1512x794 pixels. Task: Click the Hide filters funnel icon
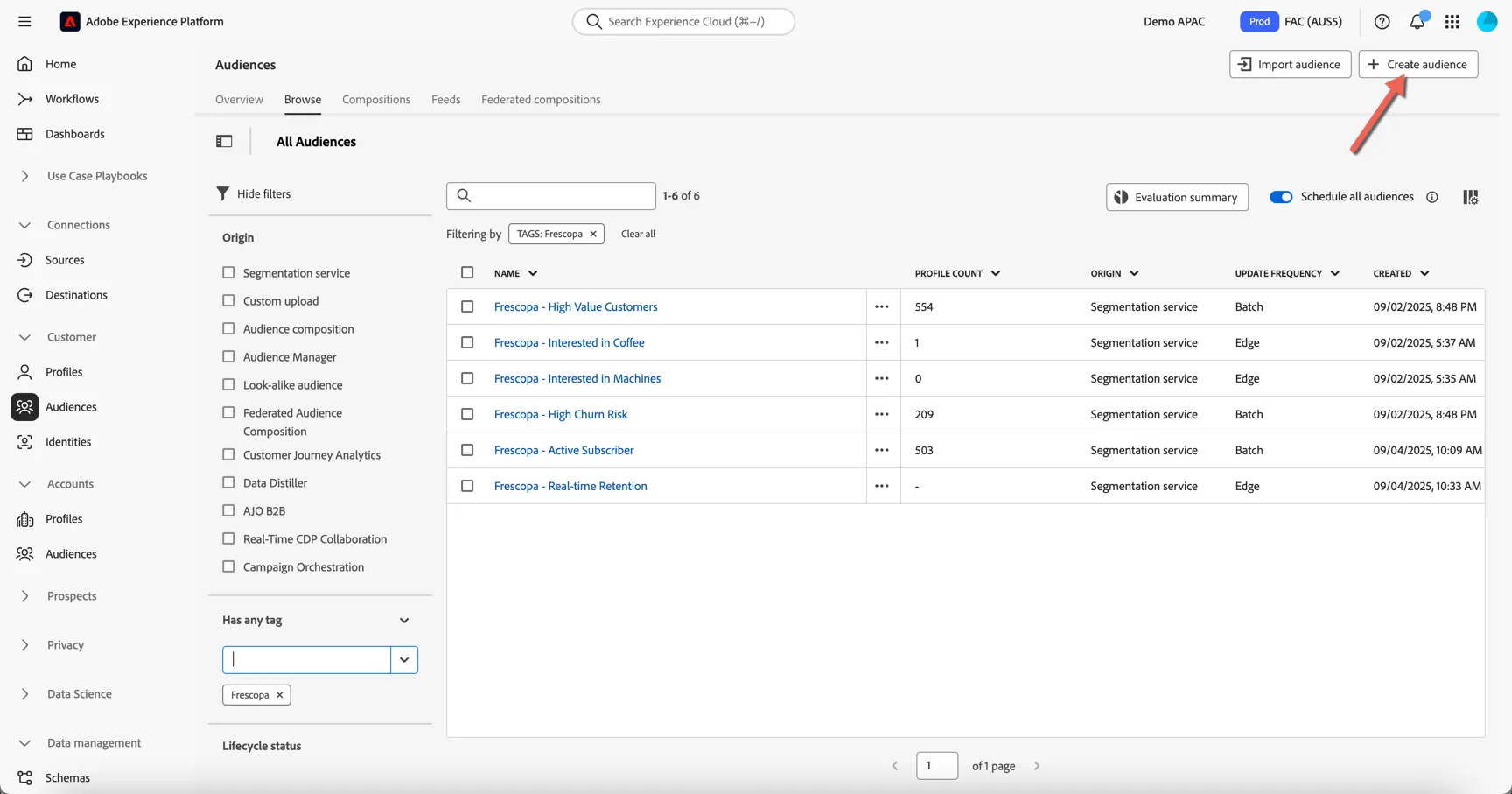222,193
